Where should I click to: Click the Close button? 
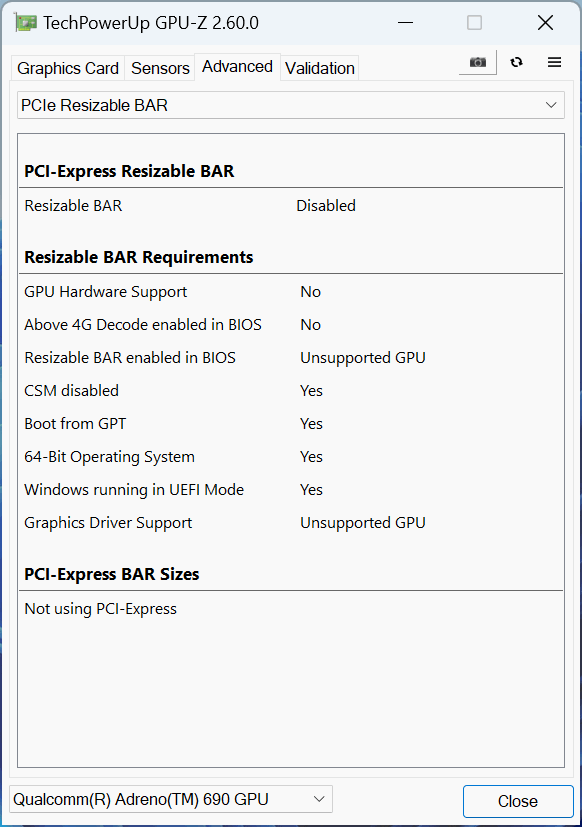click(518, 801)
